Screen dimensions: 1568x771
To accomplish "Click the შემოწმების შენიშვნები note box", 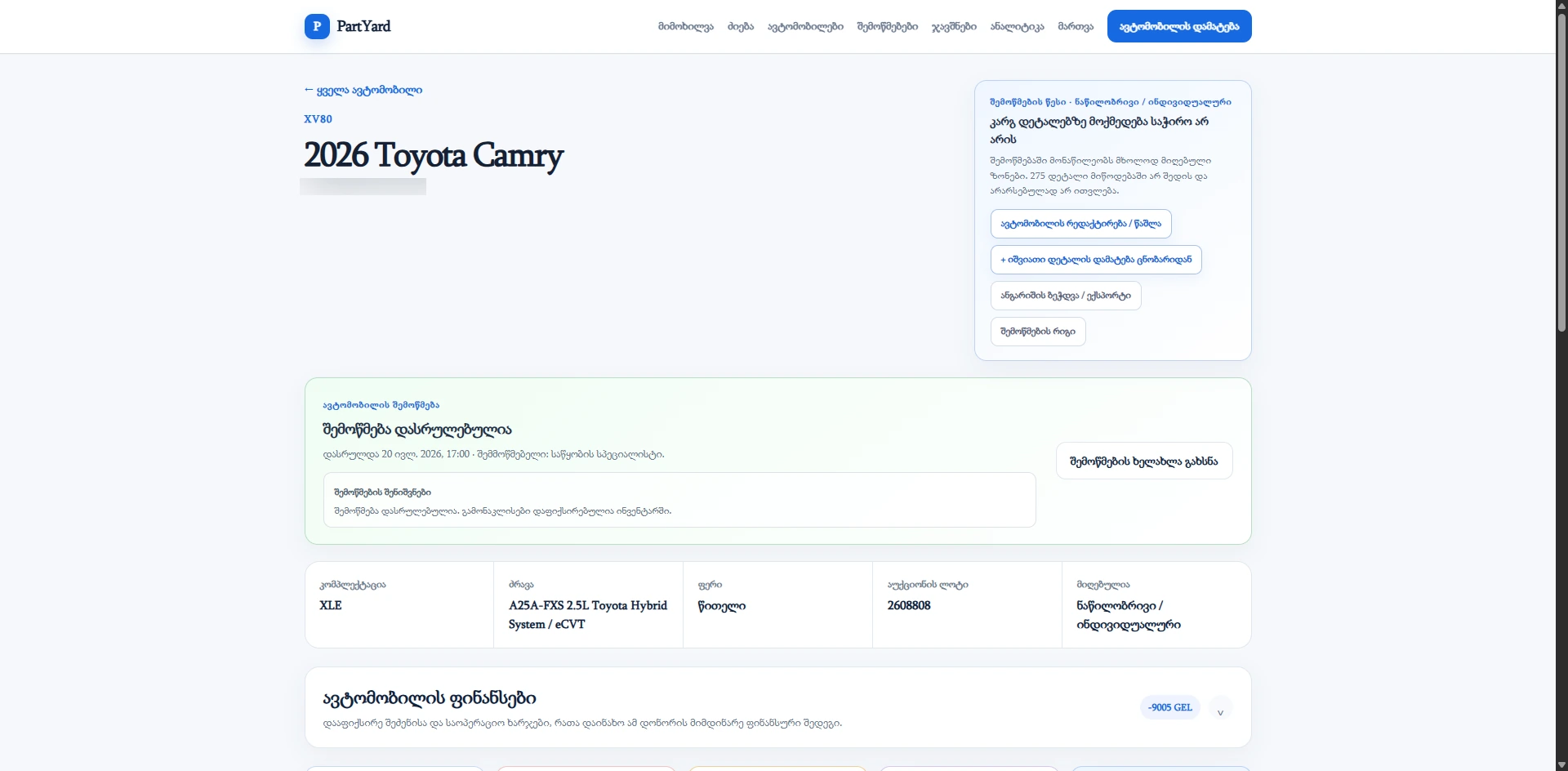I will pyautogui.click(x=679, y=500).
